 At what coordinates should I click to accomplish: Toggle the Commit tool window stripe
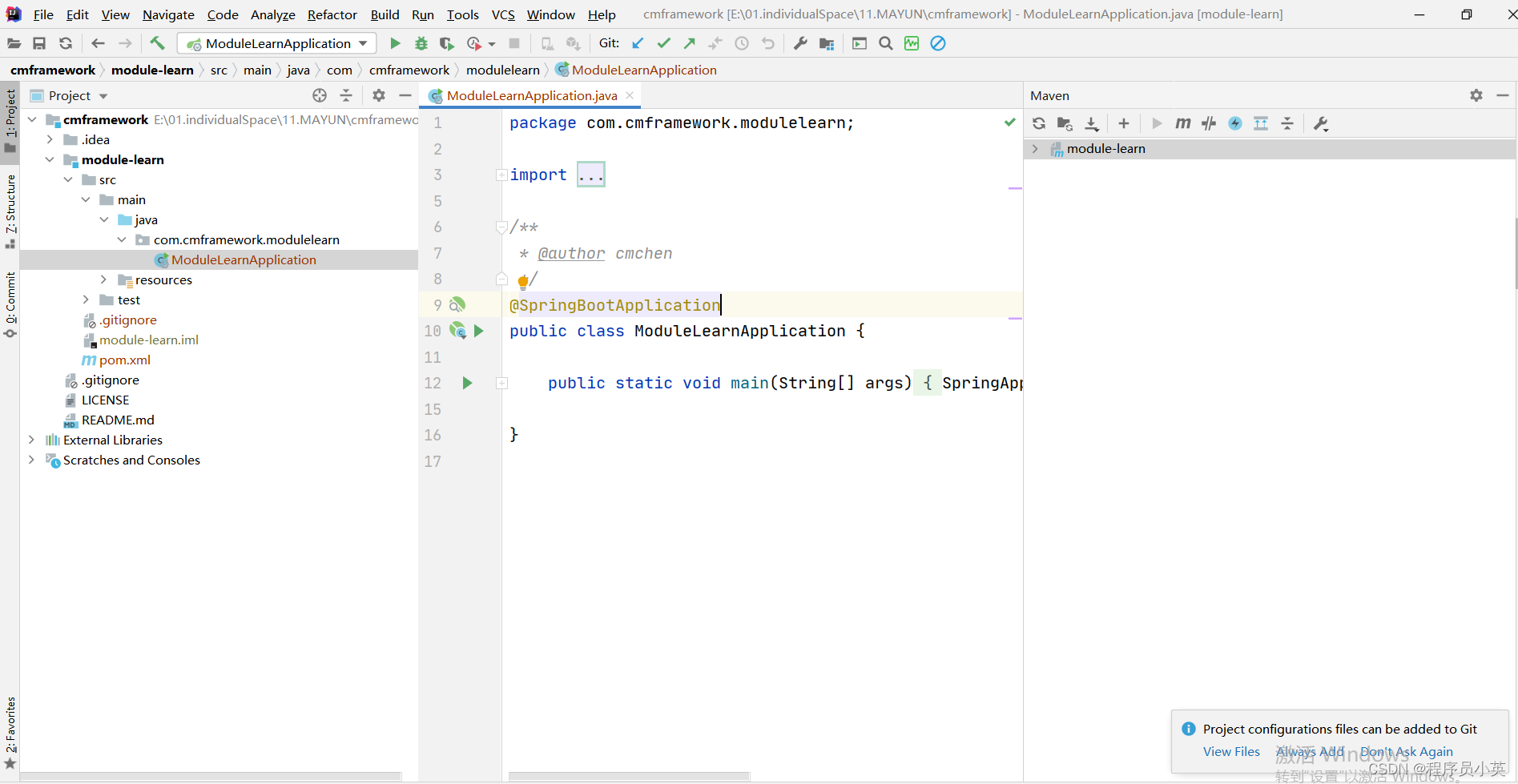(x=10, y=304)
